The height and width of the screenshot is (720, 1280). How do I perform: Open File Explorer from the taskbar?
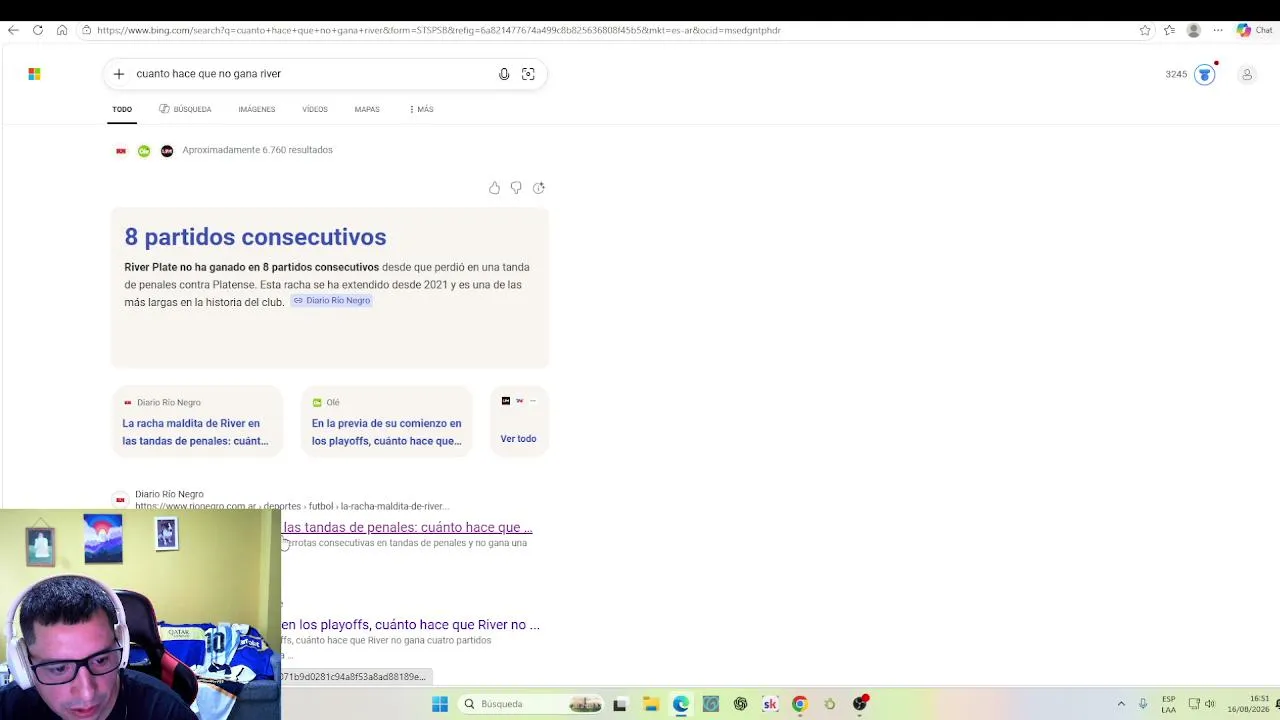point(650,704)
